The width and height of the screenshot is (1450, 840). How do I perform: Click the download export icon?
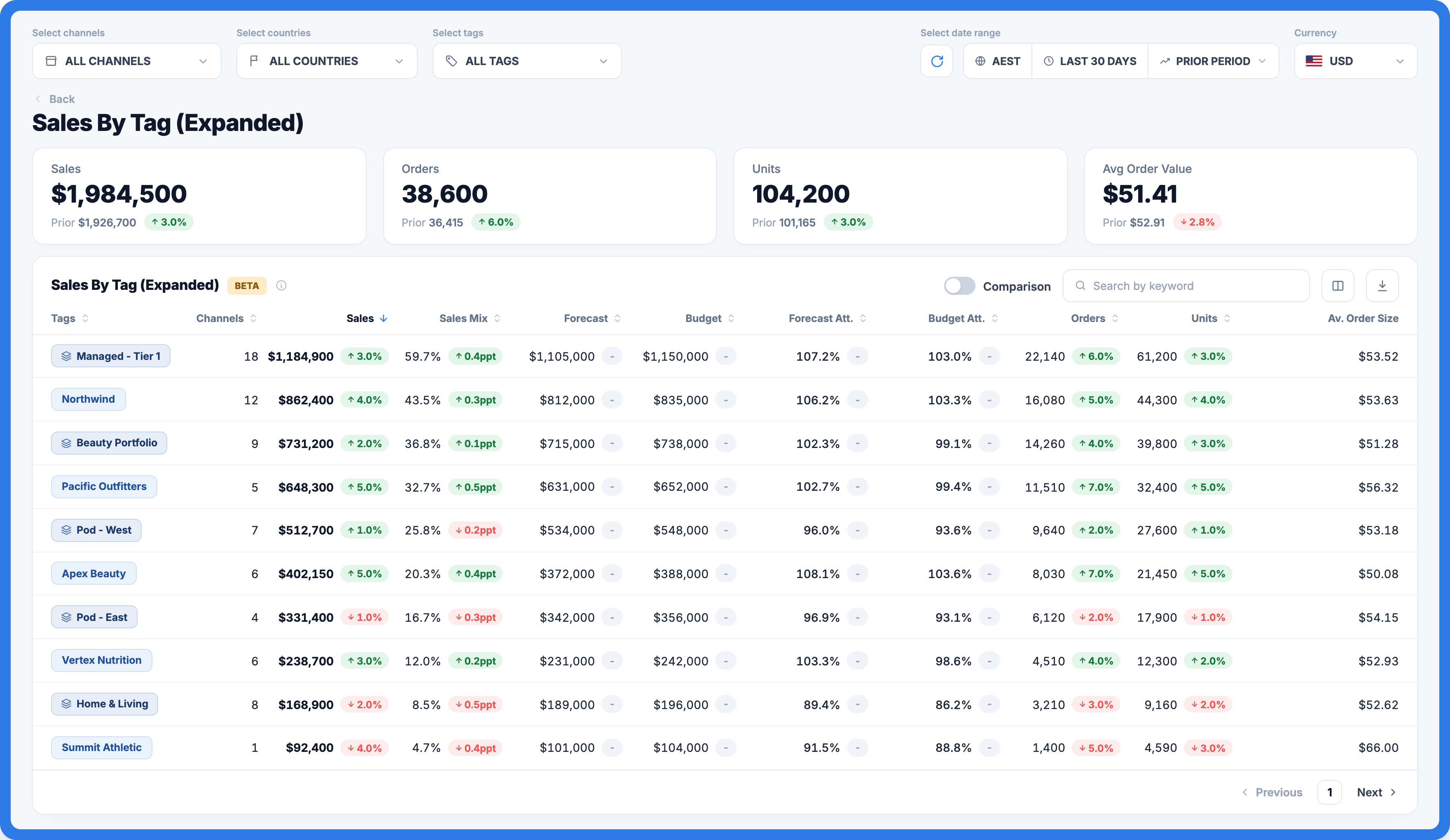point(1382,286)
